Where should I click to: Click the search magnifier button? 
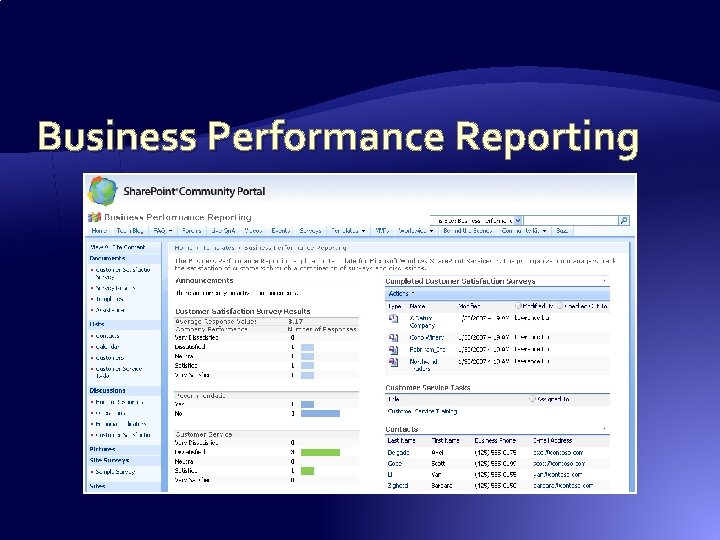click(624, 220)
